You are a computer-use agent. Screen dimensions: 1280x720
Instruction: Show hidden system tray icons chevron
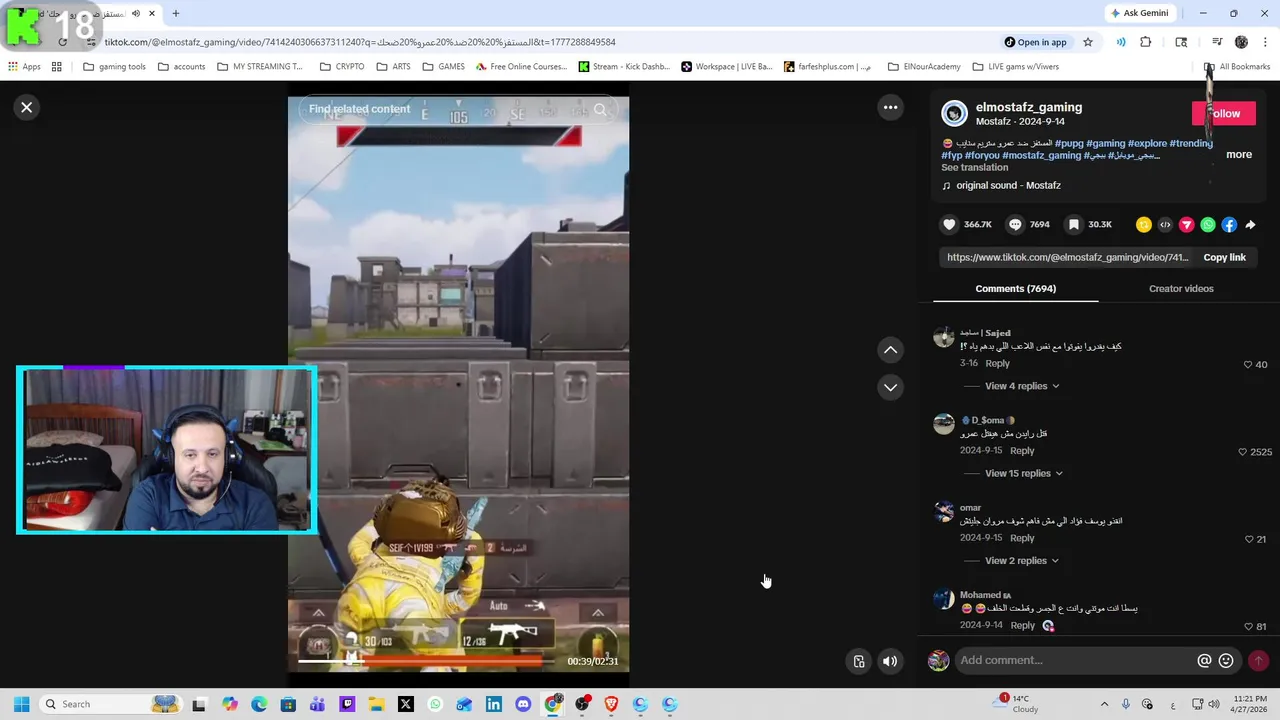coord(1104,704)
